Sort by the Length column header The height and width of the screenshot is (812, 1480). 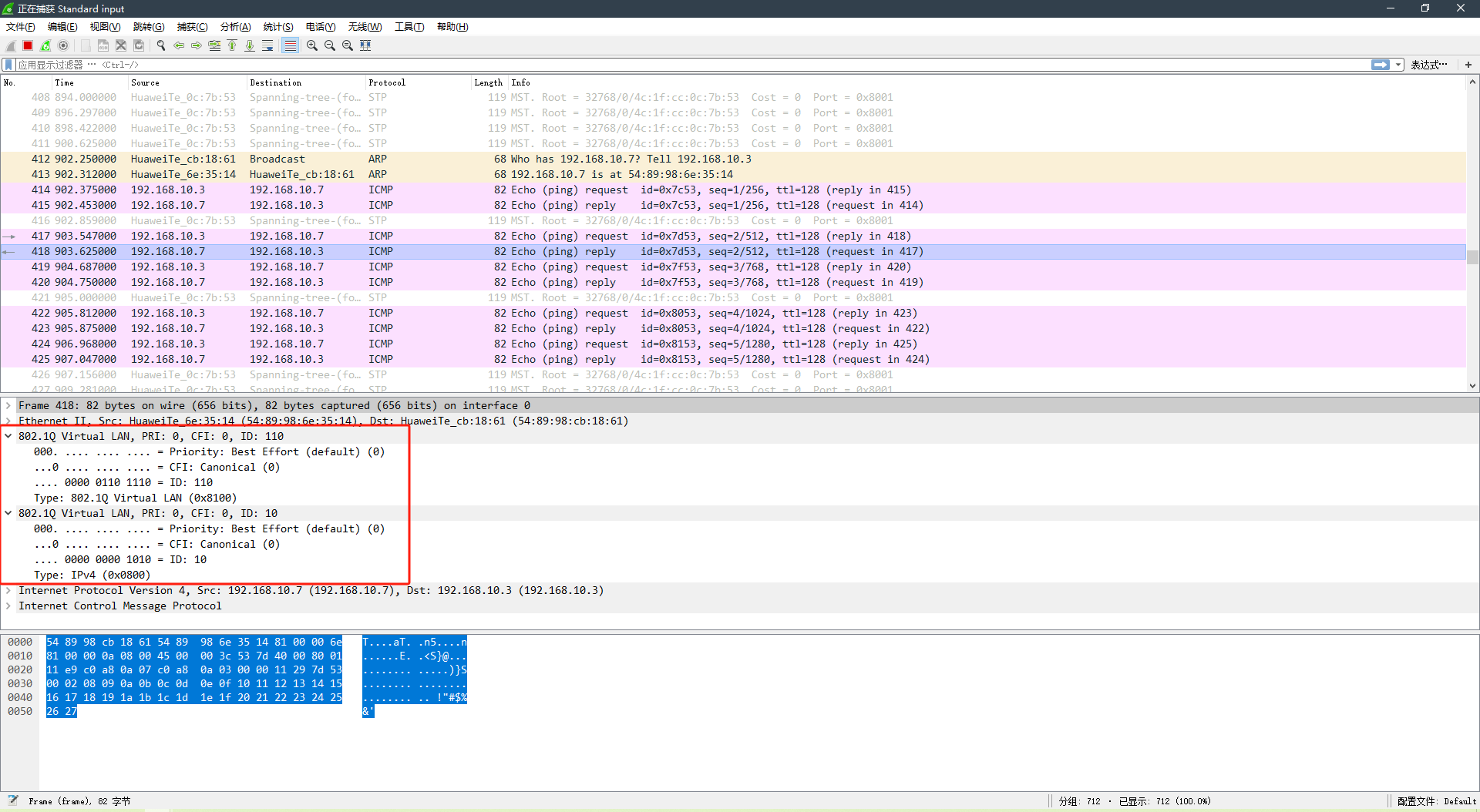(489, 82)
